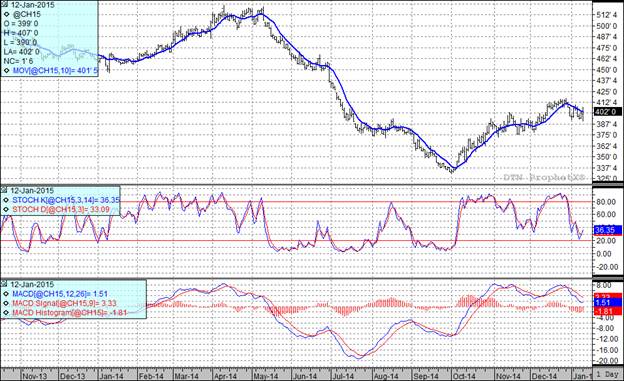Click the Sep-14 label on the time axis
Screen dimensions: 624x381
pyautogui.click(x=425, y=376)
